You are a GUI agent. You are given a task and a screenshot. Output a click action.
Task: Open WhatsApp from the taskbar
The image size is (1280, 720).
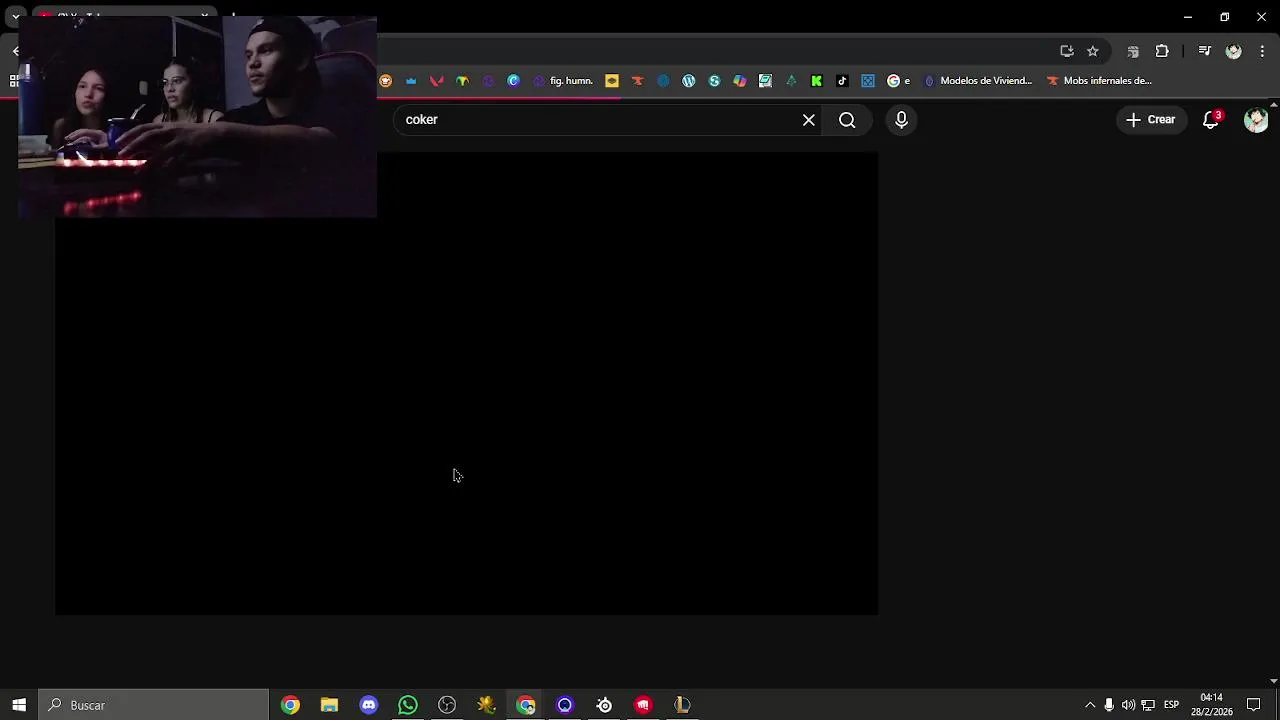(408, 705)
